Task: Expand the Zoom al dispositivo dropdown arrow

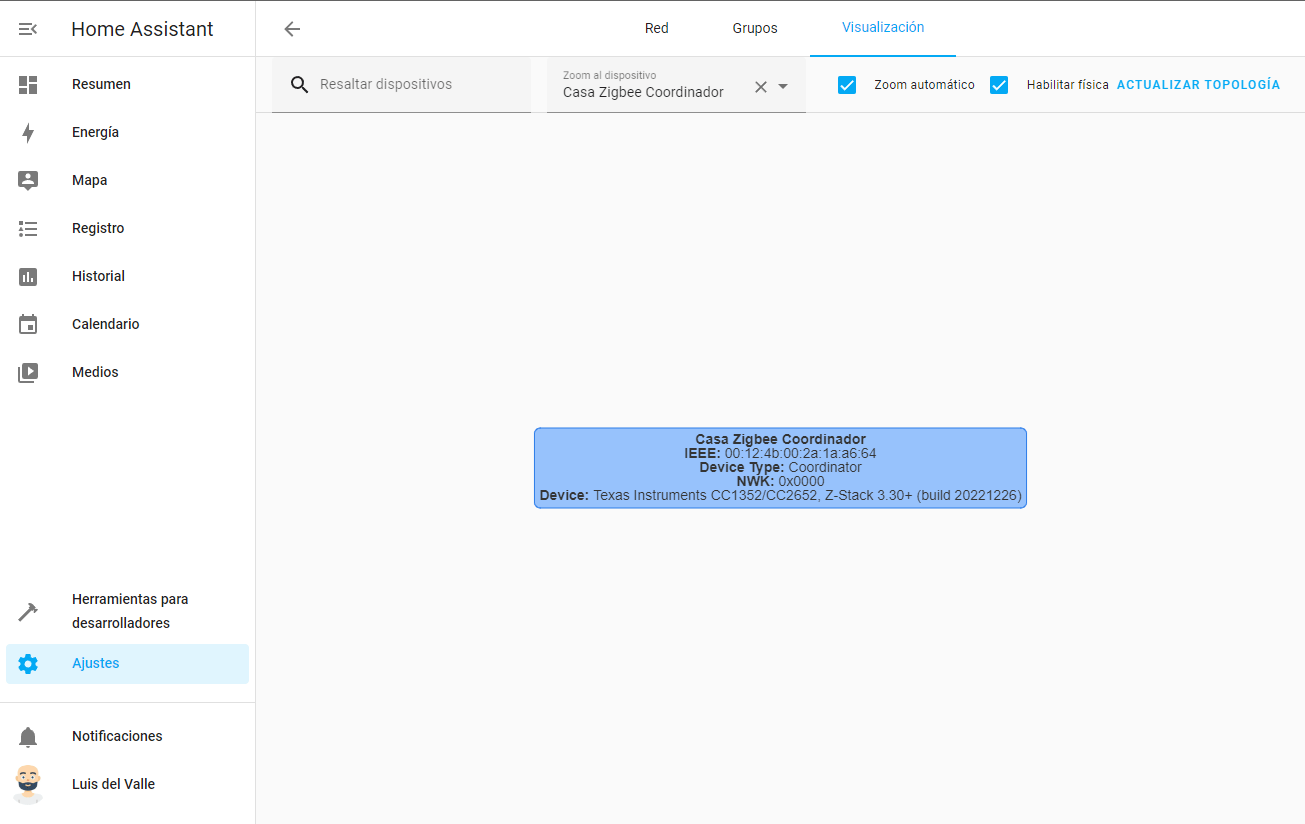Action: tap(783, 87)
